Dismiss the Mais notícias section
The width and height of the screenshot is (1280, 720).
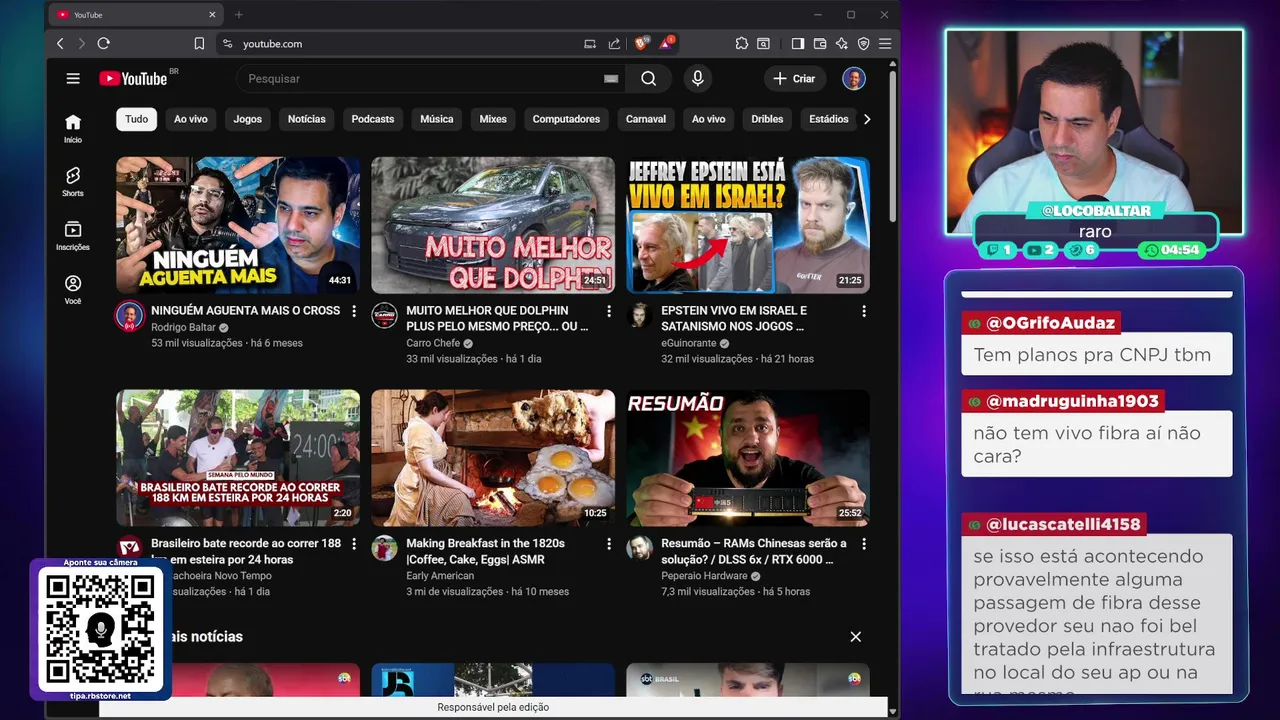click(x=855, y=637)
